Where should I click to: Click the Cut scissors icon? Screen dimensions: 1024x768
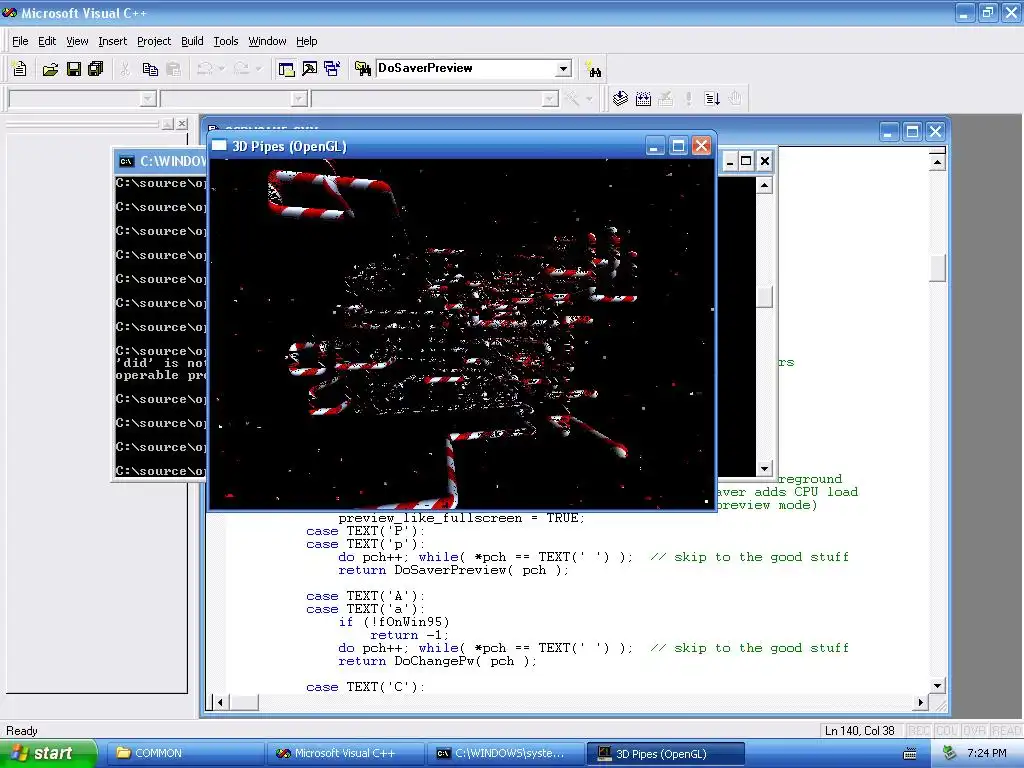(x=125, y=69)
